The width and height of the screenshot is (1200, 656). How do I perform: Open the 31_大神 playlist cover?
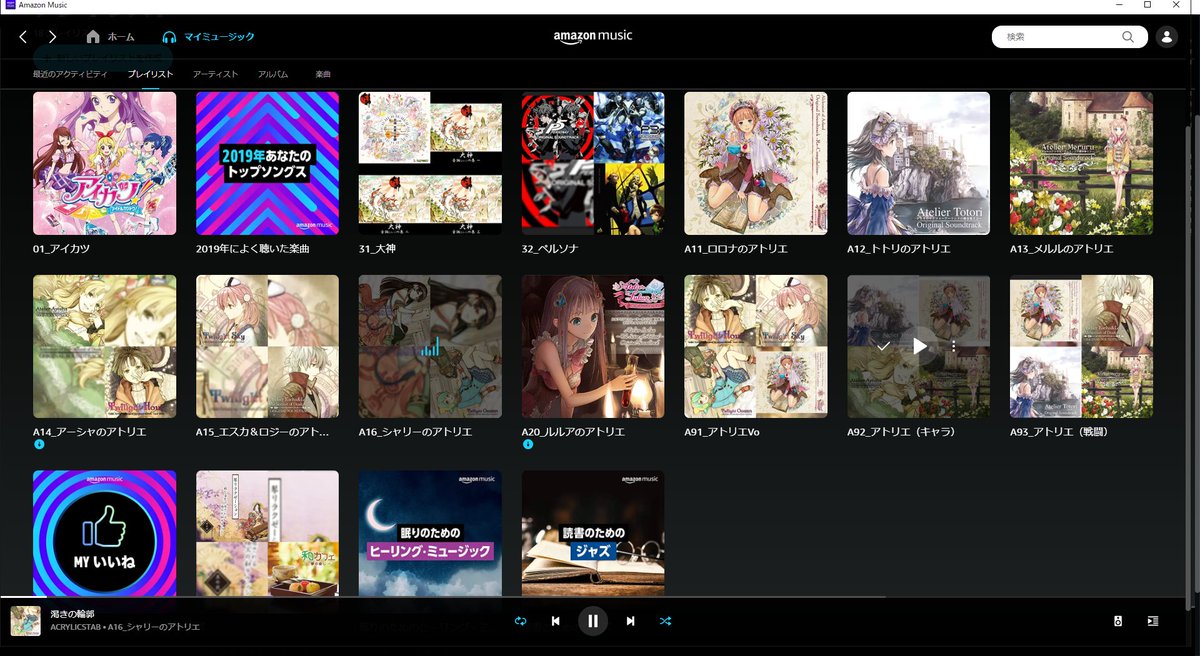point(430,163)
